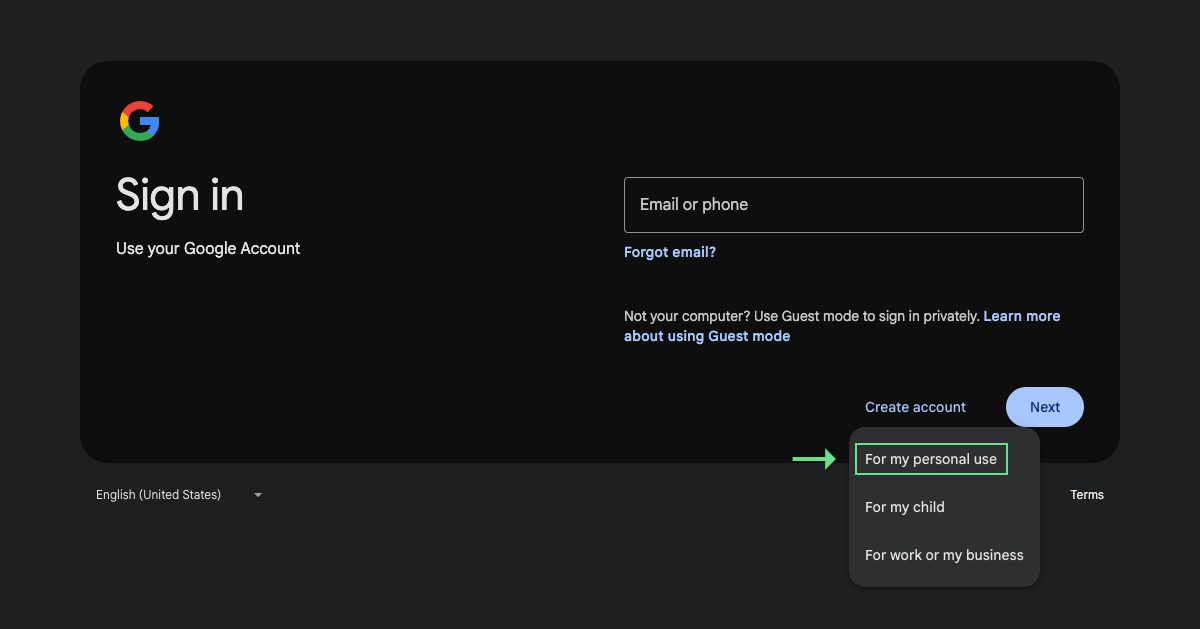
Task: Select For work or my business
Action: [944, 555]
